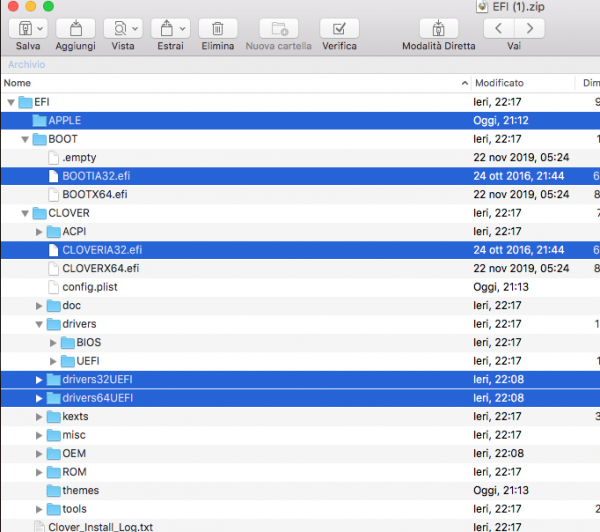Click the EFI folder icon
600x532 pixels.
click(x=25, y=102)
